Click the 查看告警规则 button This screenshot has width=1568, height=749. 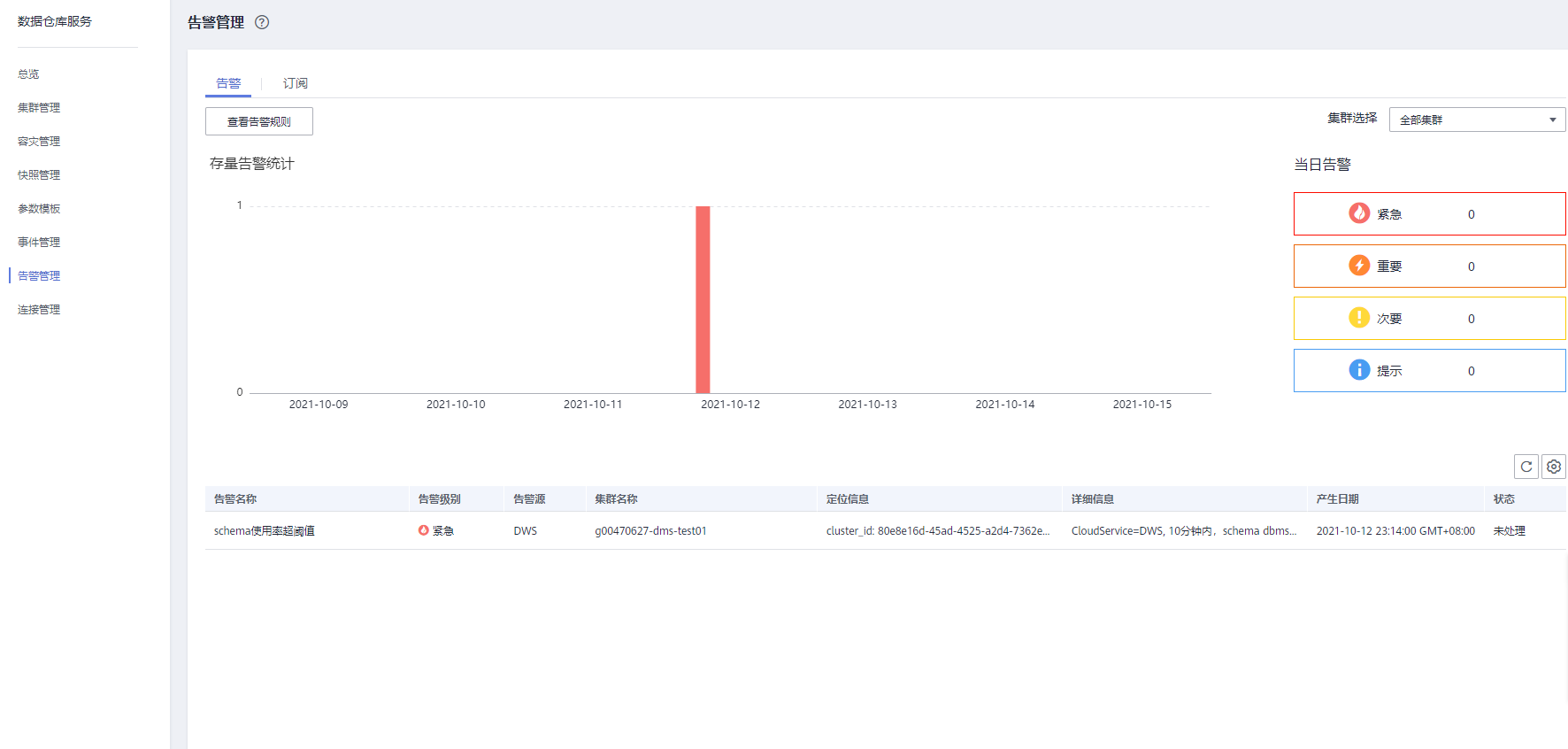point(259,121)
